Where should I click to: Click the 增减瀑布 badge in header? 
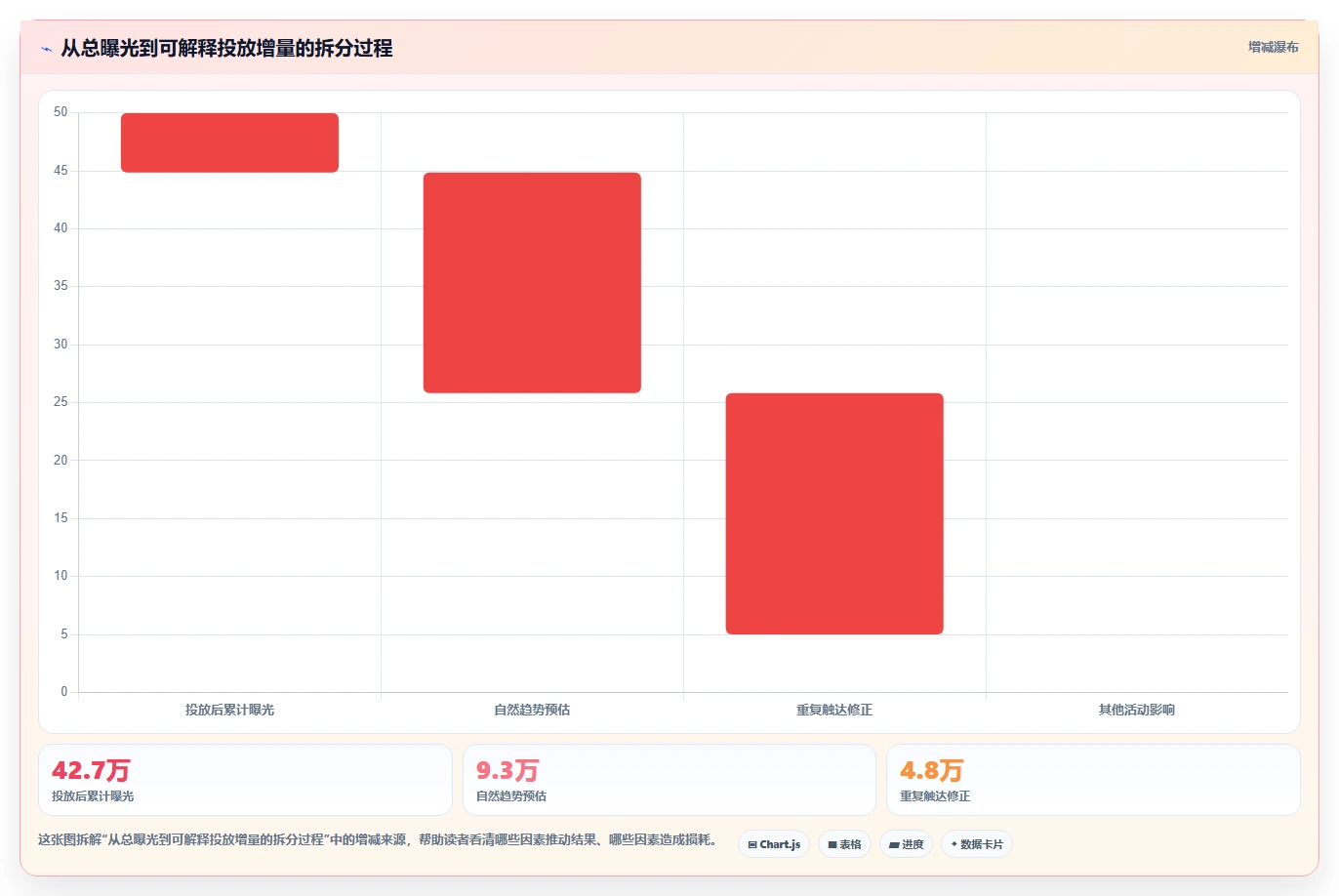(1274, 47)
